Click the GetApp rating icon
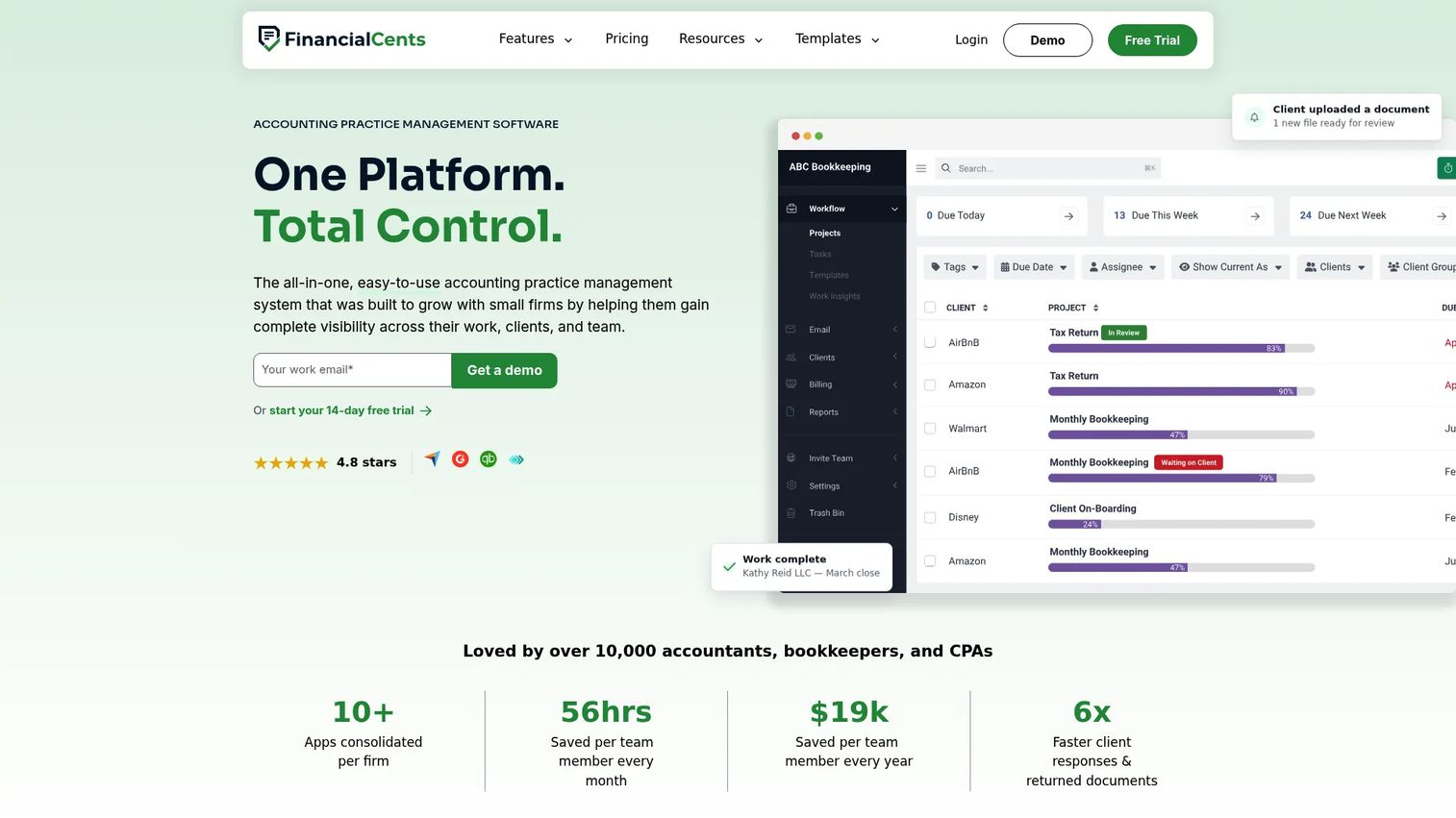Image resolution: width=1456 pixels, height=818 pixels. pos(516,459)
